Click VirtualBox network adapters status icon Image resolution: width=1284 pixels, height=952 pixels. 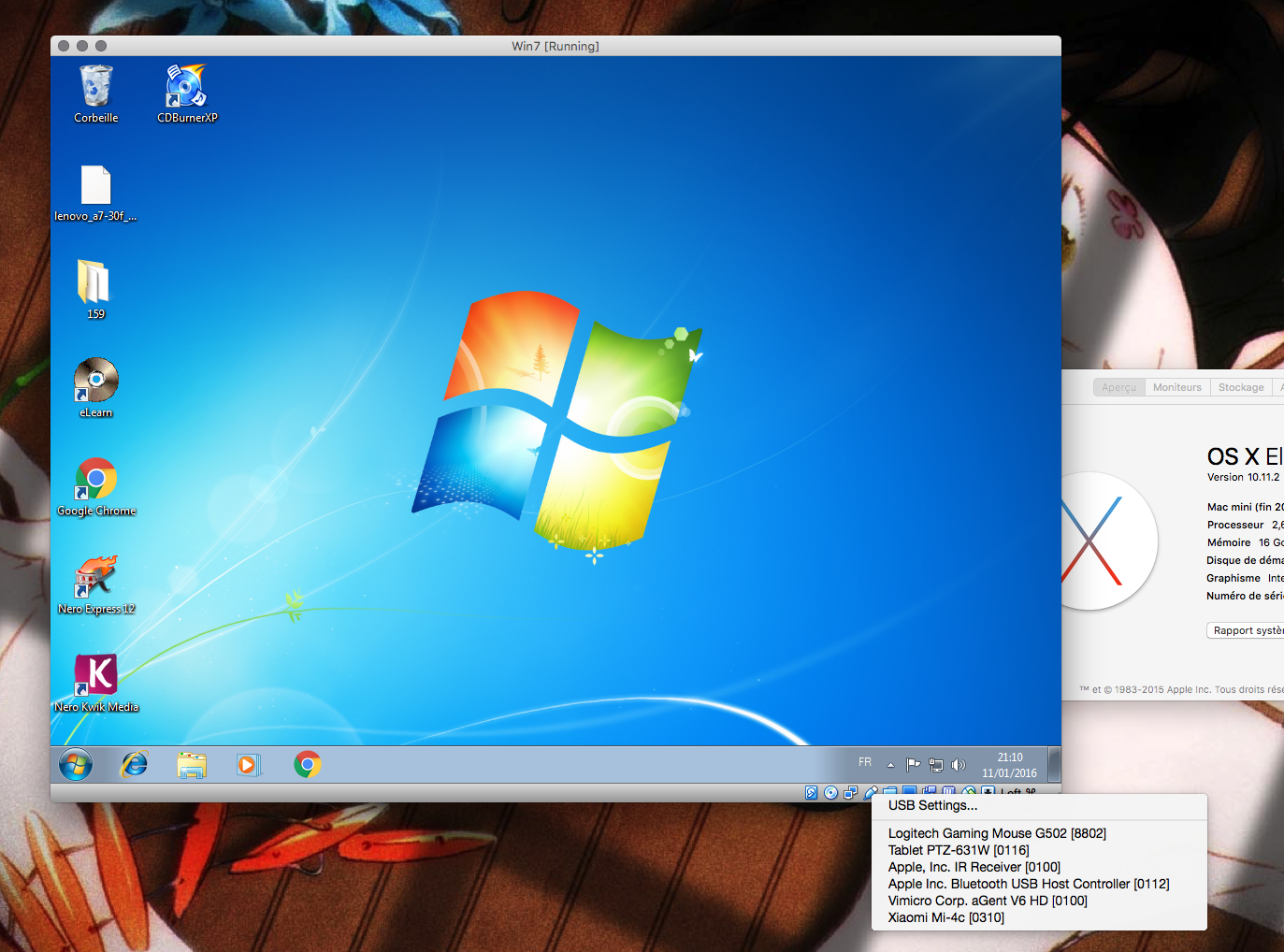click(850, 793)
